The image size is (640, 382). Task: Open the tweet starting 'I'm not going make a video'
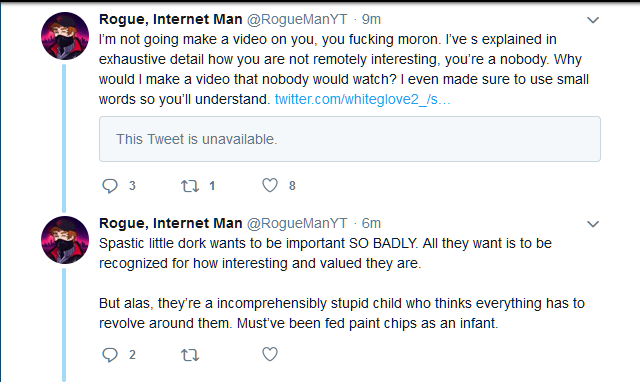[344, 69]
